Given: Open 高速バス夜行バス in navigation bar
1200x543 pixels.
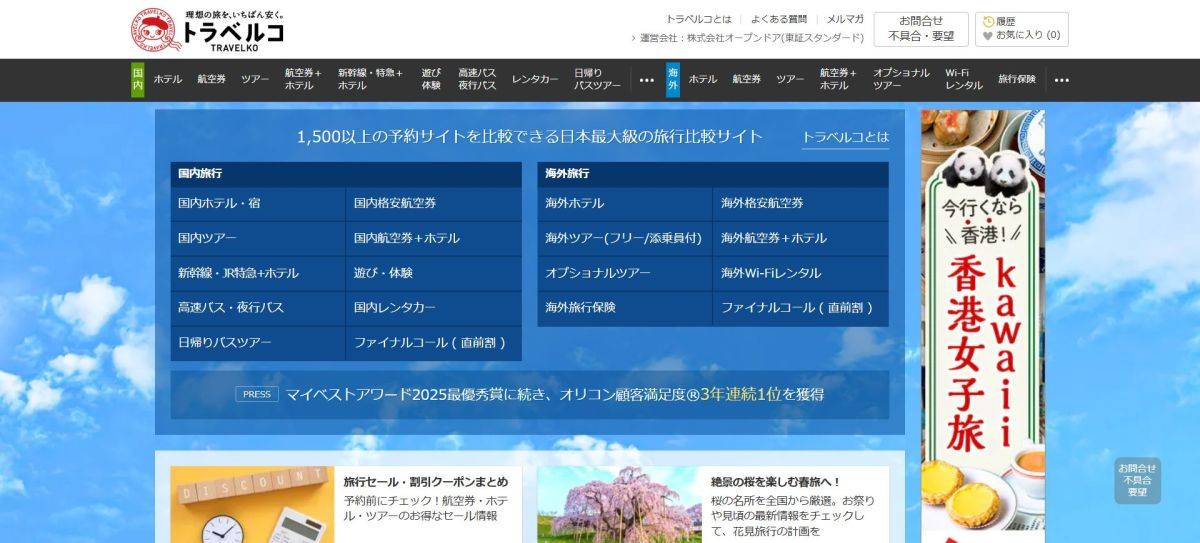Looking at the screenshot, I should tap(477, 79).
